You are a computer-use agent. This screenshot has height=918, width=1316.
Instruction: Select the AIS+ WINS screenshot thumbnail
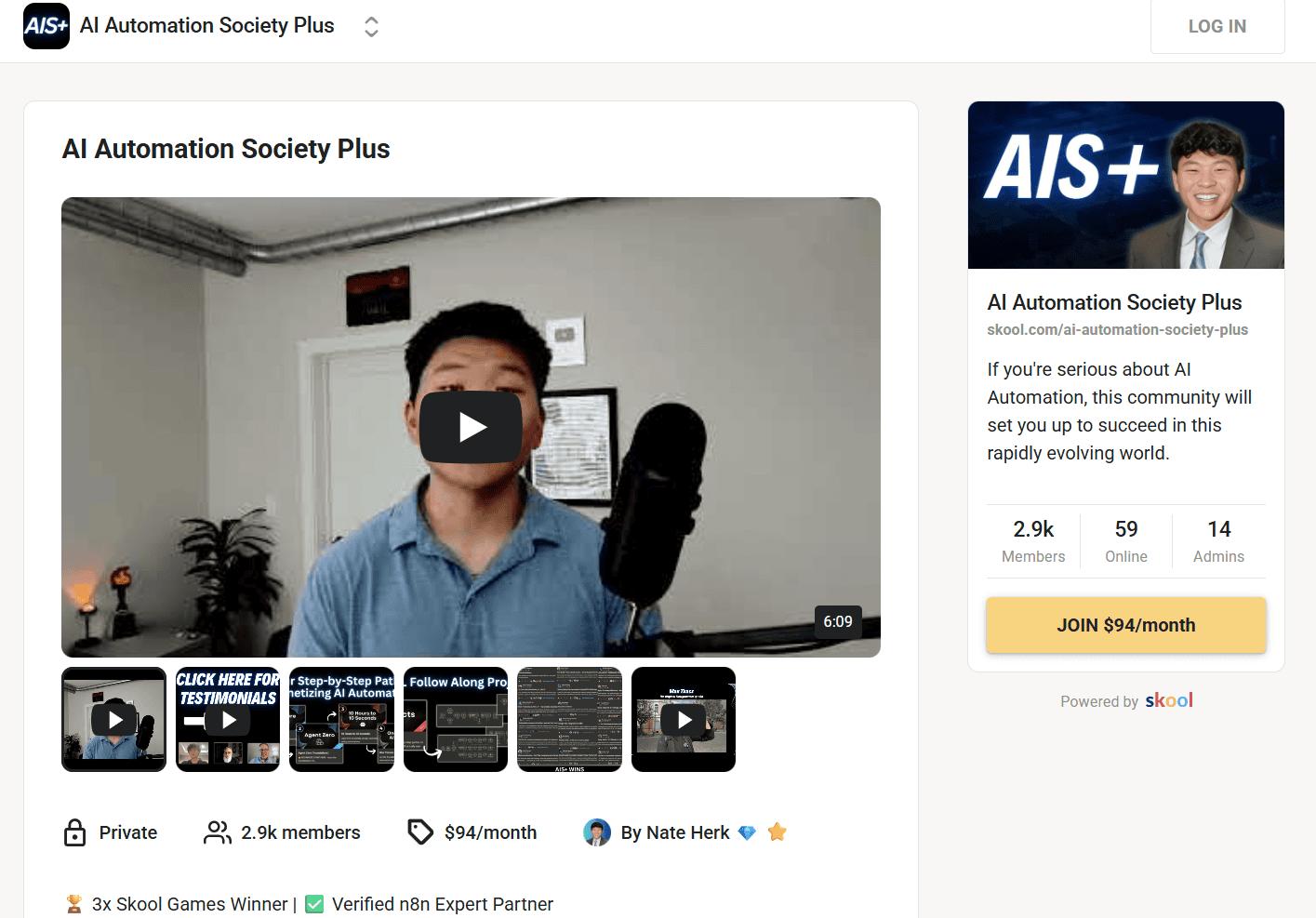569,719
